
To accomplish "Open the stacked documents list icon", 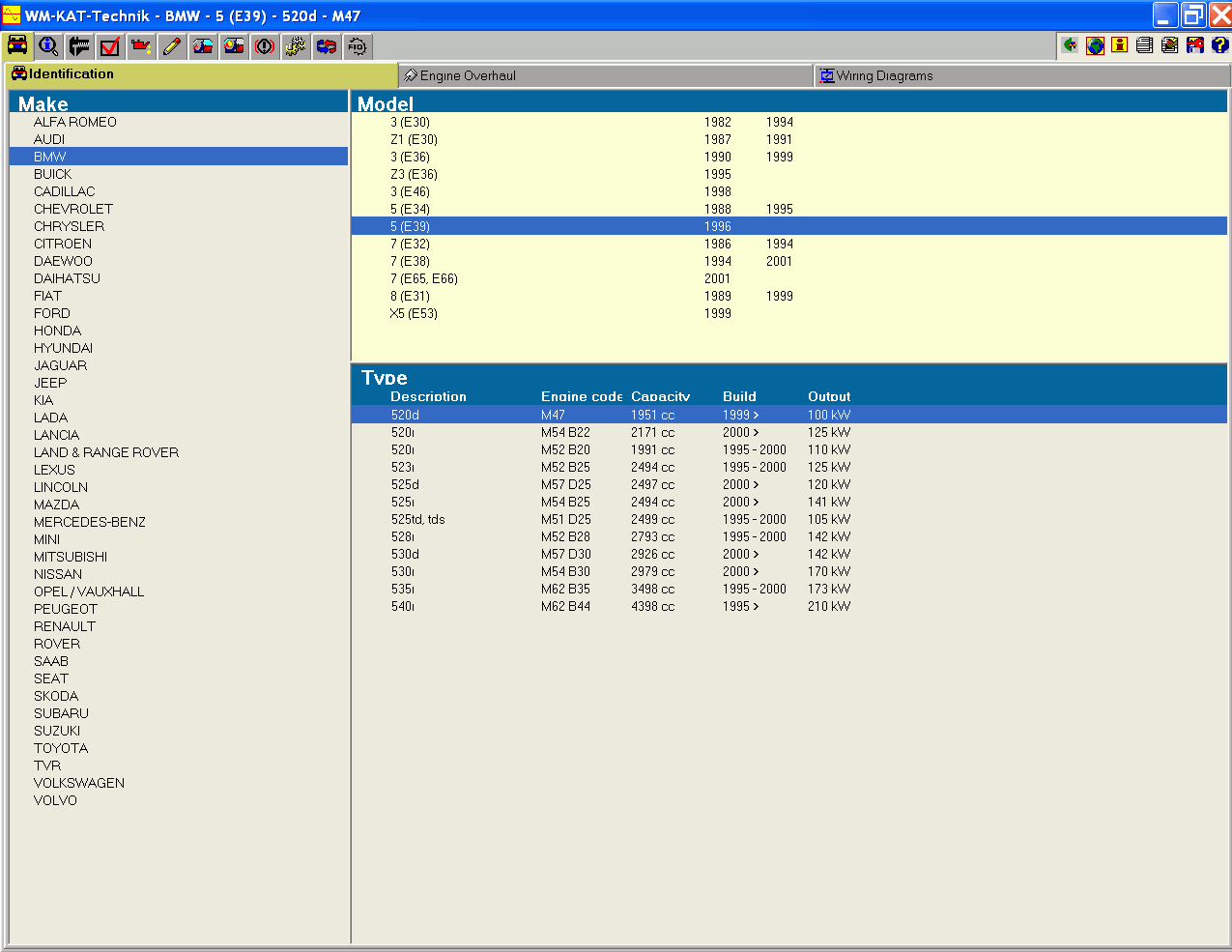I will [x=1145, y=44].
